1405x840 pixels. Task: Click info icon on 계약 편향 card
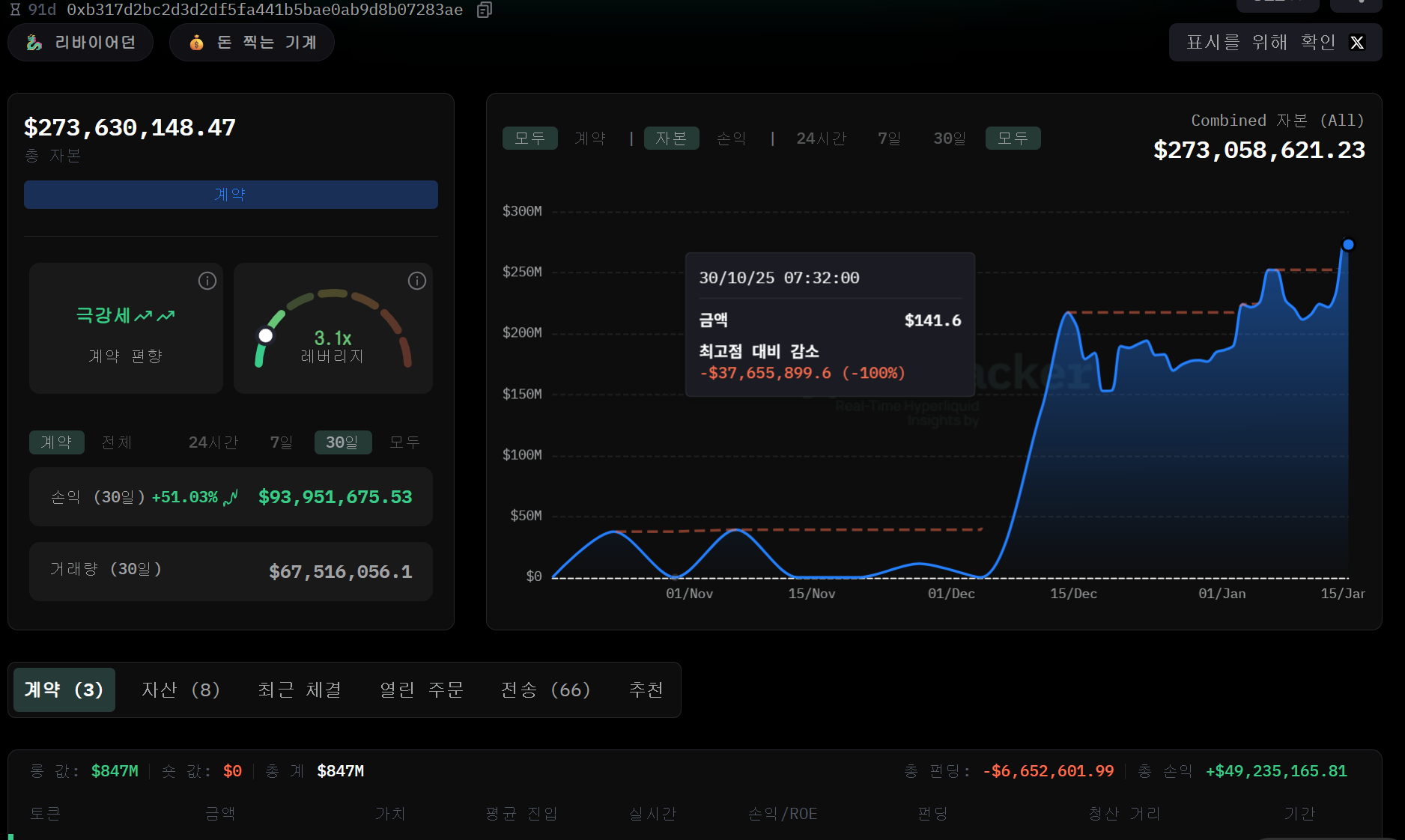point(207,281)
